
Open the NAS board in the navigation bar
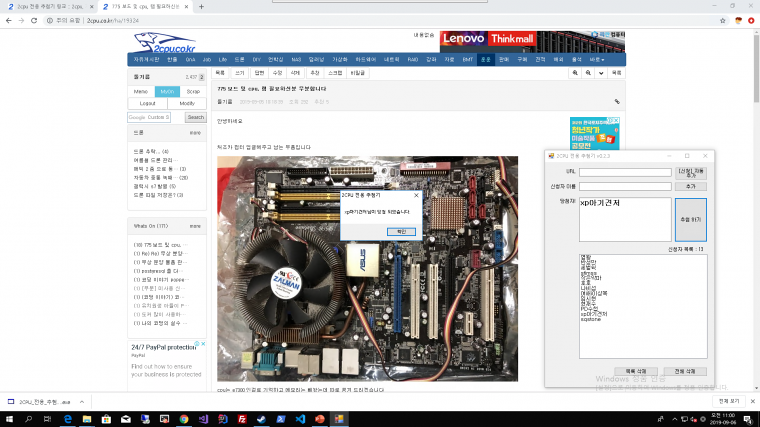(296, 60)
